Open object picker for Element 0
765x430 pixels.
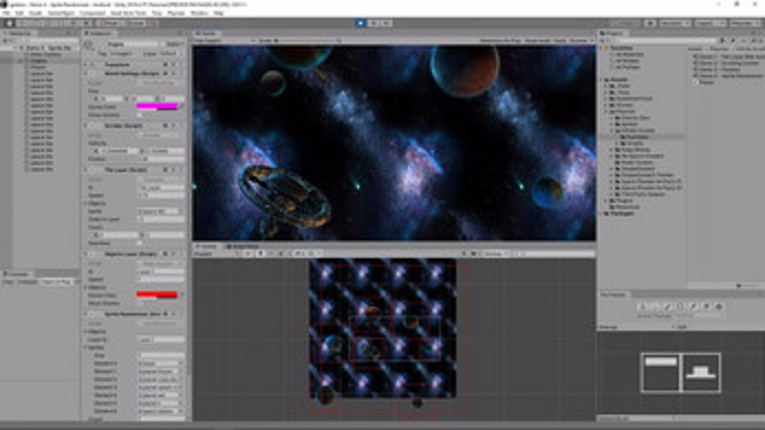coord(181,364)
